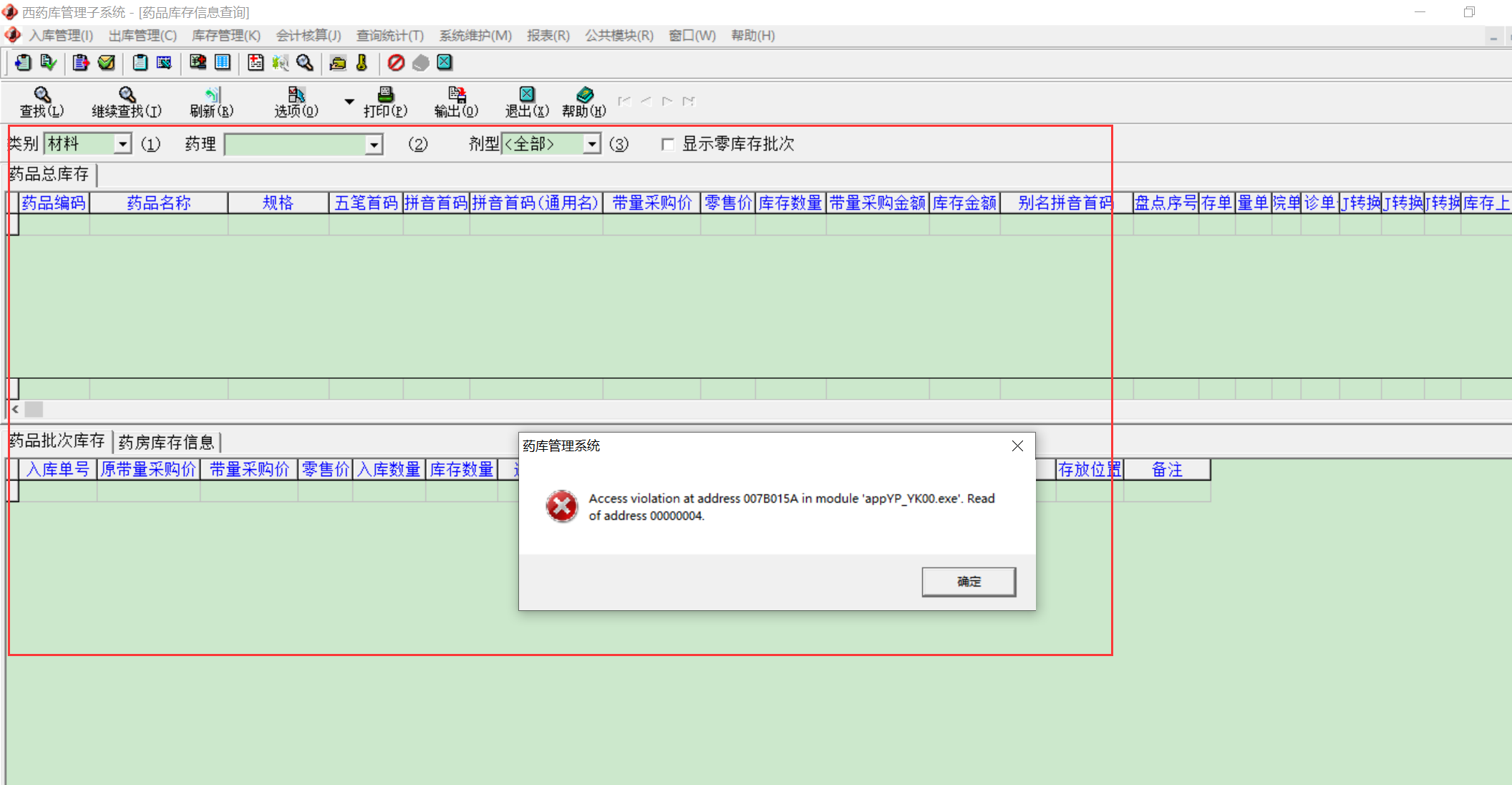The width and height of the screenshot is (1512, 785).
Task: Click the 药品名称 column header
Action: click(158, 203)
